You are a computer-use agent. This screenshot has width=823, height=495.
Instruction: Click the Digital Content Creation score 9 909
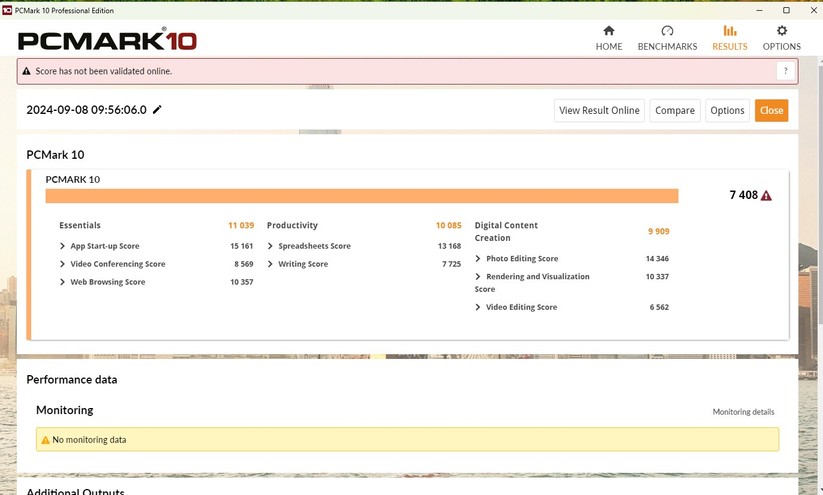[x=659, y=231]
